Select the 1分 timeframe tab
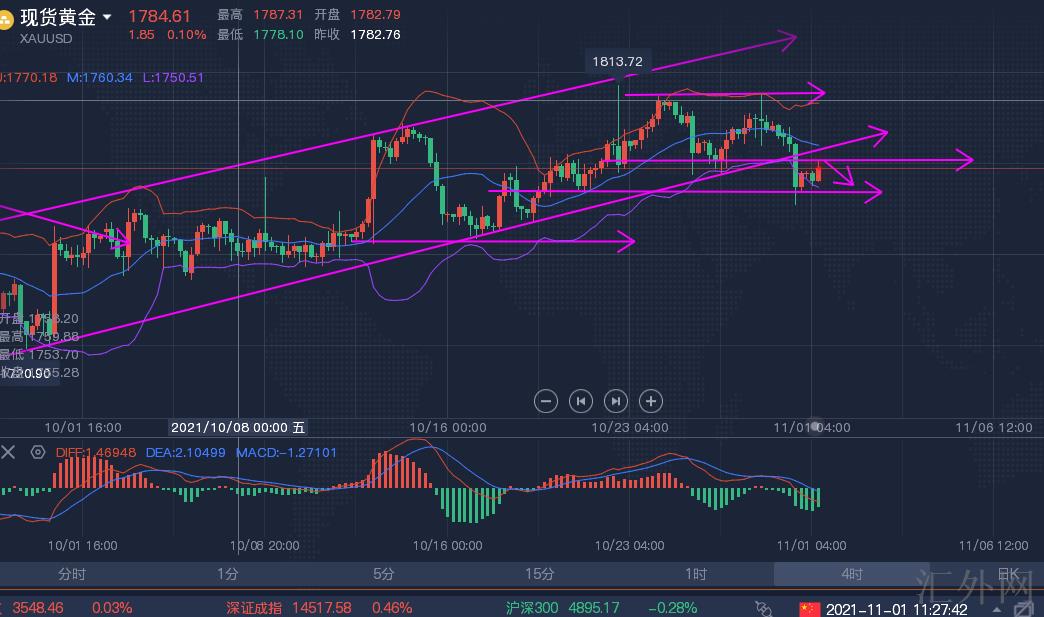This screenshot has height=617, width=1044. (x=228, y=574)
